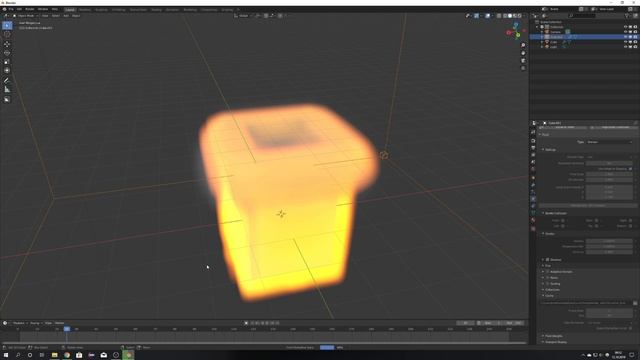Hide Cube.001 via its eye icon

point(625,37)
